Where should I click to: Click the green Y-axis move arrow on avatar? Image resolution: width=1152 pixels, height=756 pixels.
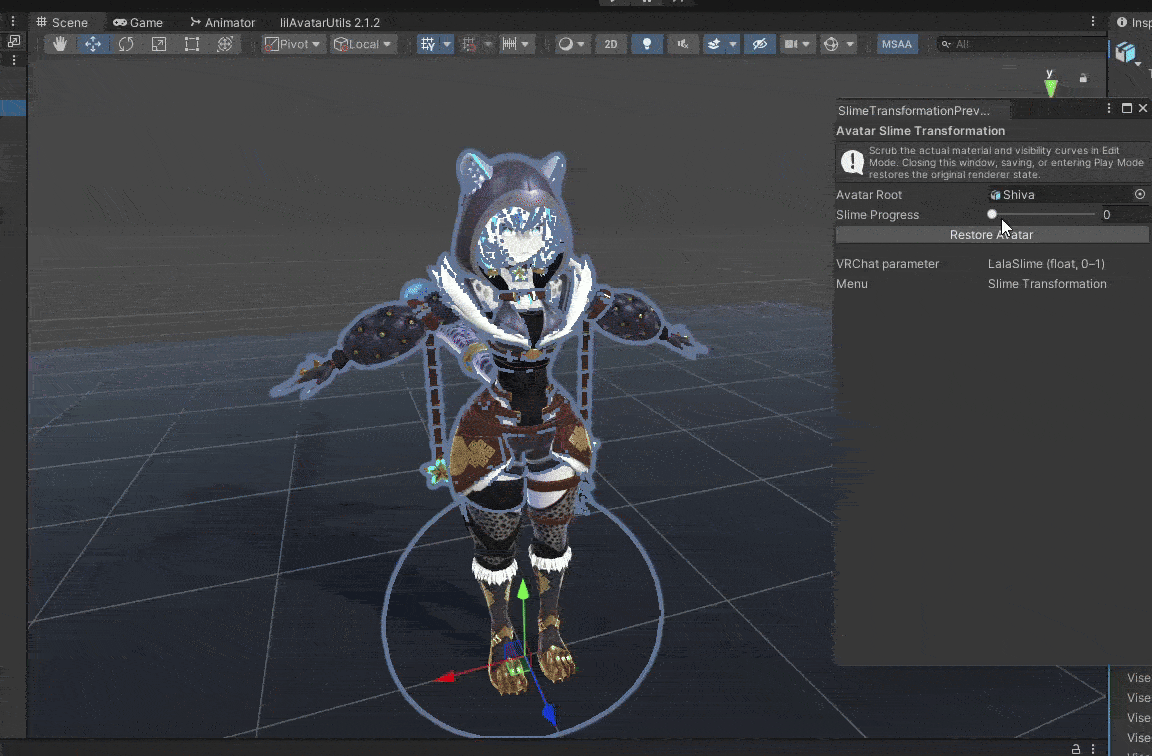(523, 589)
